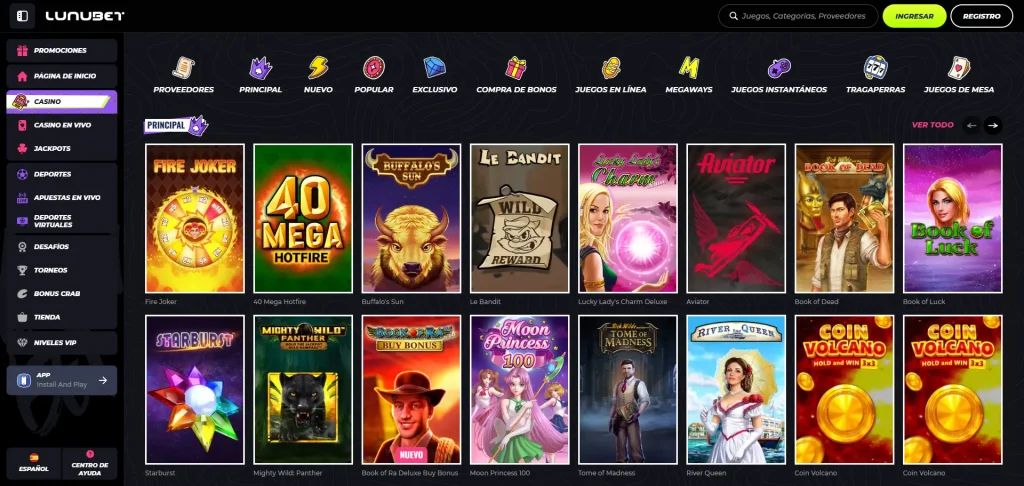Image resolution: width=1024 pixels, height=486 pixels.
Task: Click the Ingresar login button
Action: (914, 16)
